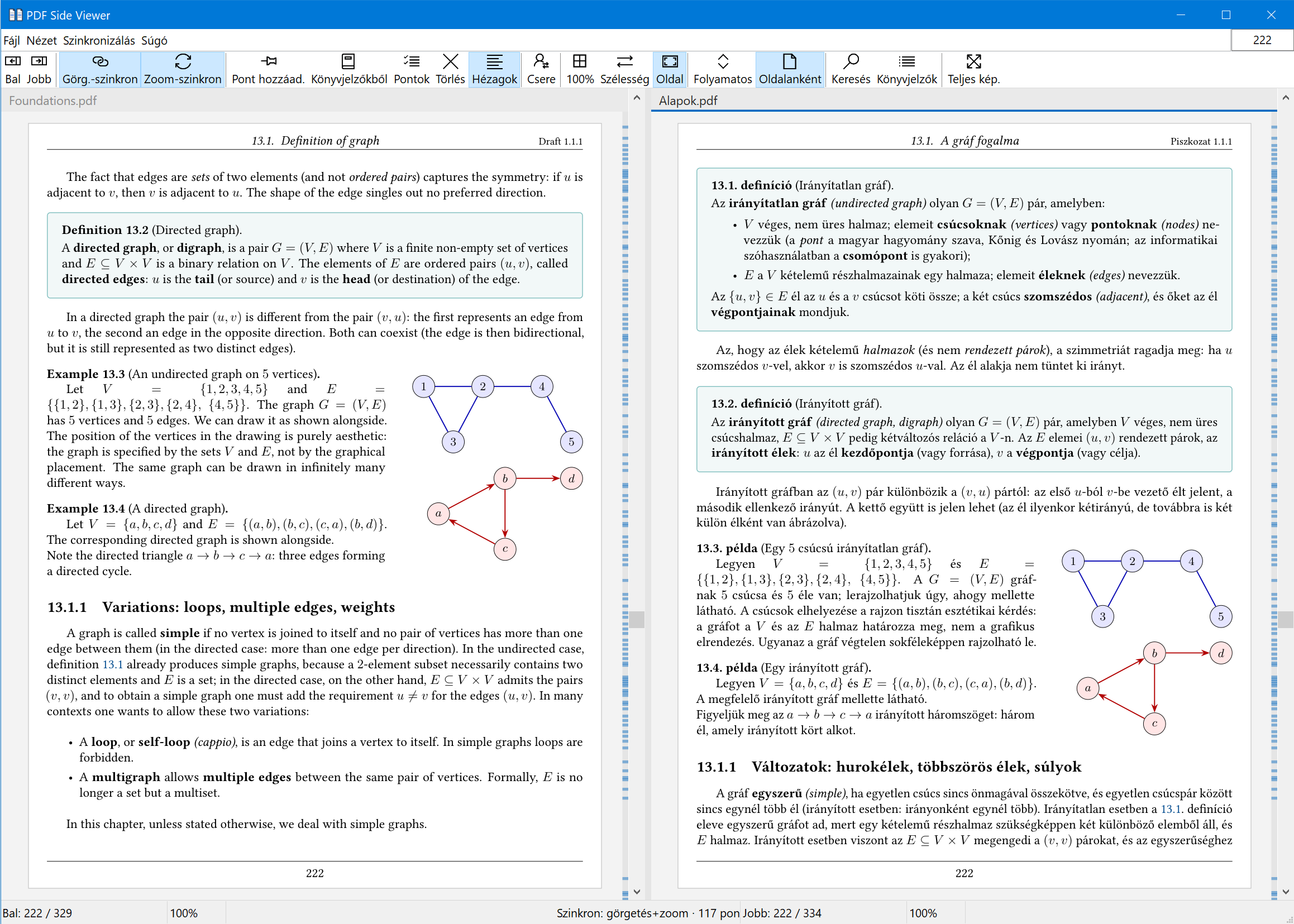Click vertex 5 in right undirected graph
Viewport: 1294px width, 924px height.
click(1221, 616)
